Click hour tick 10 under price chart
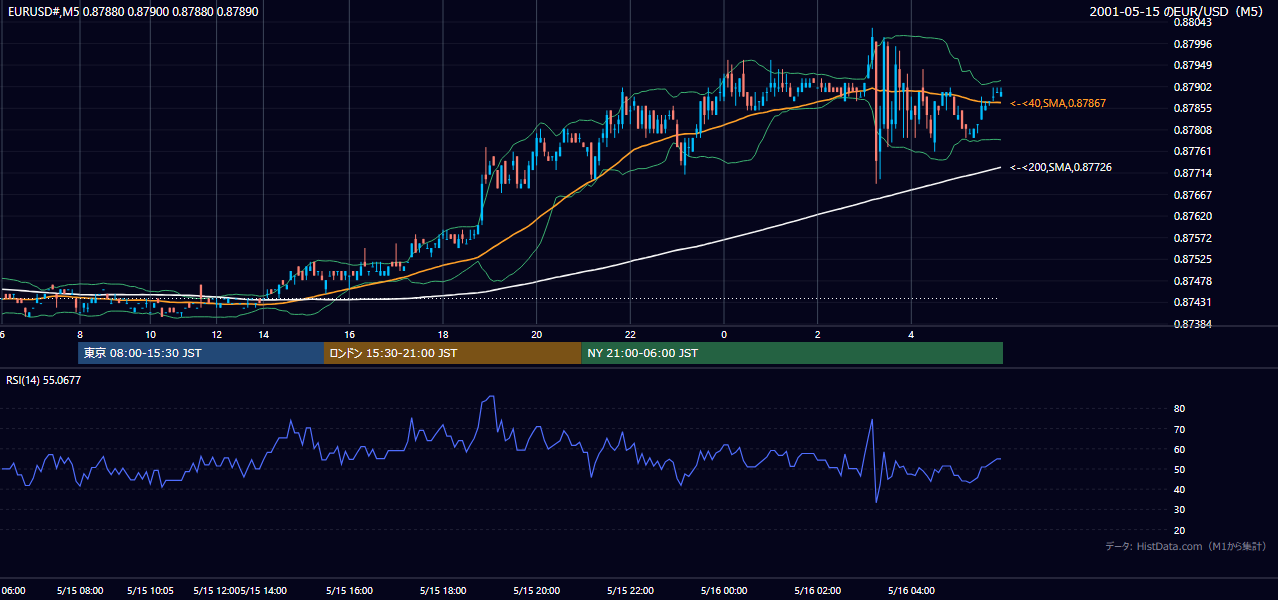Screen dimensions: 1278x600 (x=150, y=334)
